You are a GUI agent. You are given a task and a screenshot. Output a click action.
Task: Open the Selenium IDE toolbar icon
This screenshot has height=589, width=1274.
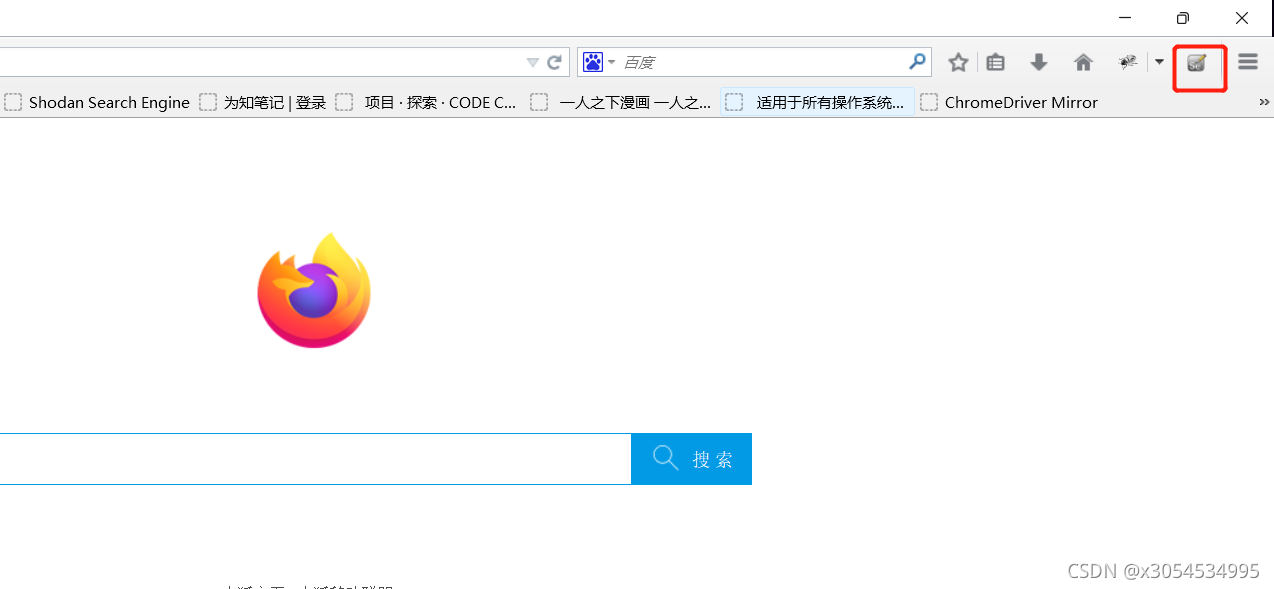[x=1197, y=63]
